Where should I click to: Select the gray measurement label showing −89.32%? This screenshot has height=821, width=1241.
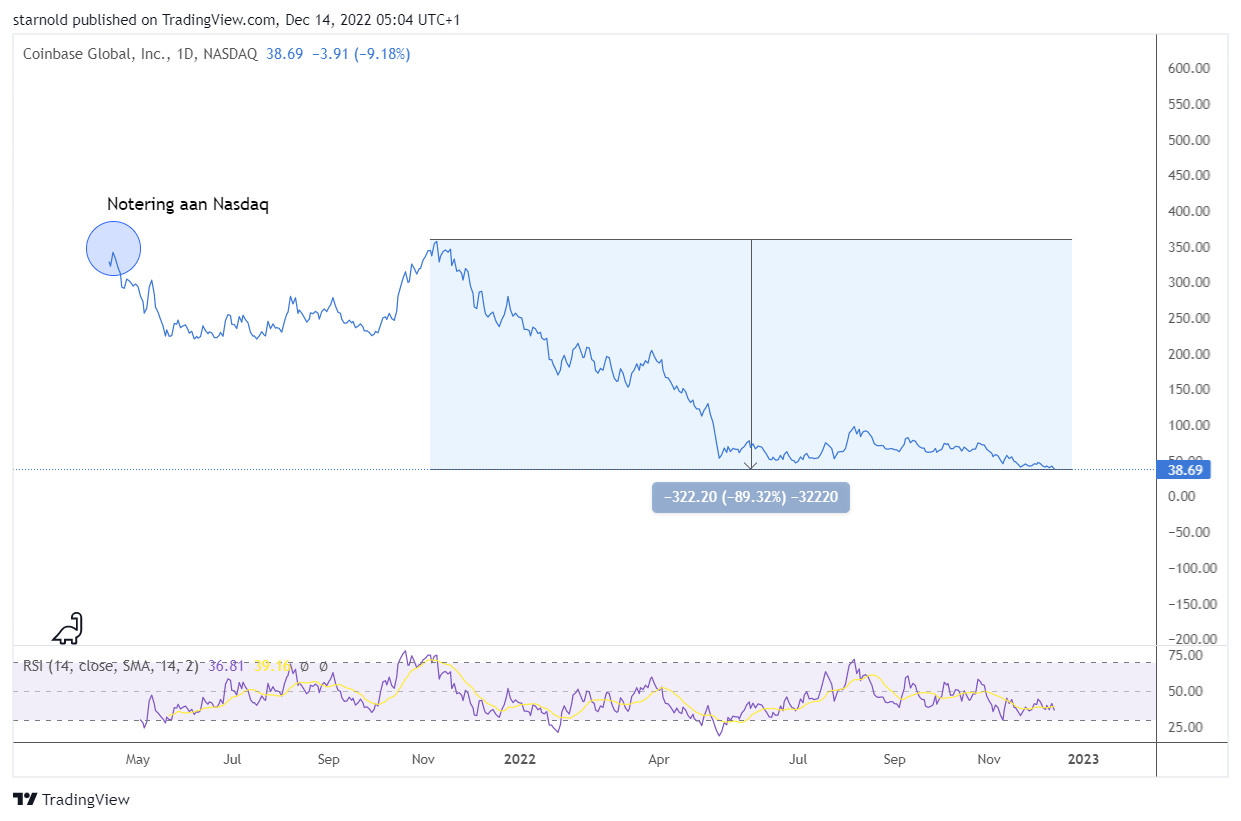(751, 497)
